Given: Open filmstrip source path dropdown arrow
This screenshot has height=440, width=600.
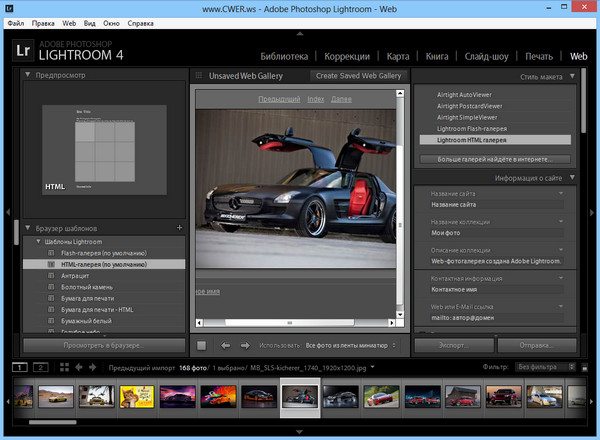Looking at the screenshot, I should (x=372, y=367).
